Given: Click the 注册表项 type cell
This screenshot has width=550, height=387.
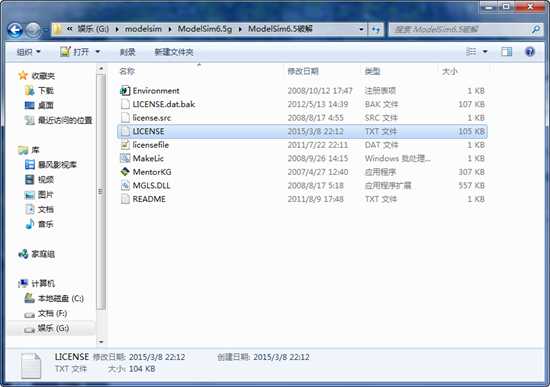Looking at the screenshot, I should (380, 91).
